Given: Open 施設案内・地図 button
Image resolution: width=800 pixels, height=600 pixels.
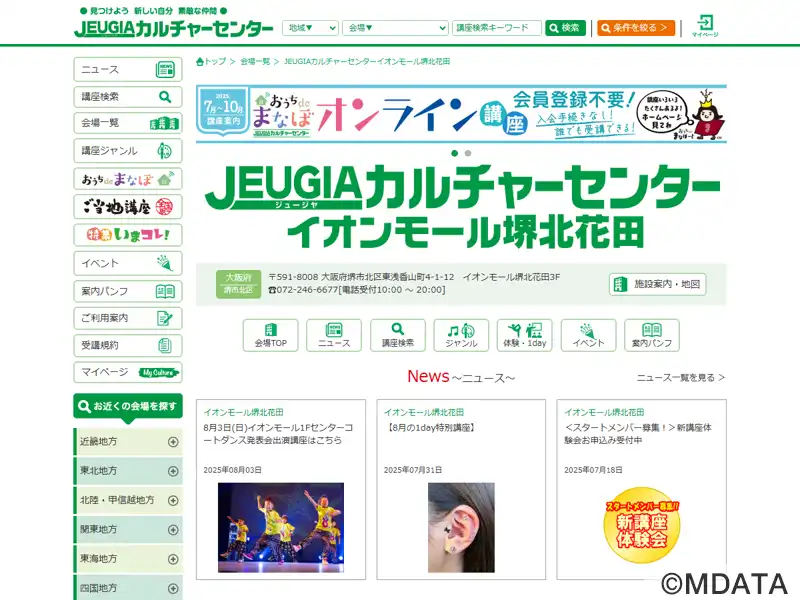Looking at the screenshot, I should tap(657, 284).
